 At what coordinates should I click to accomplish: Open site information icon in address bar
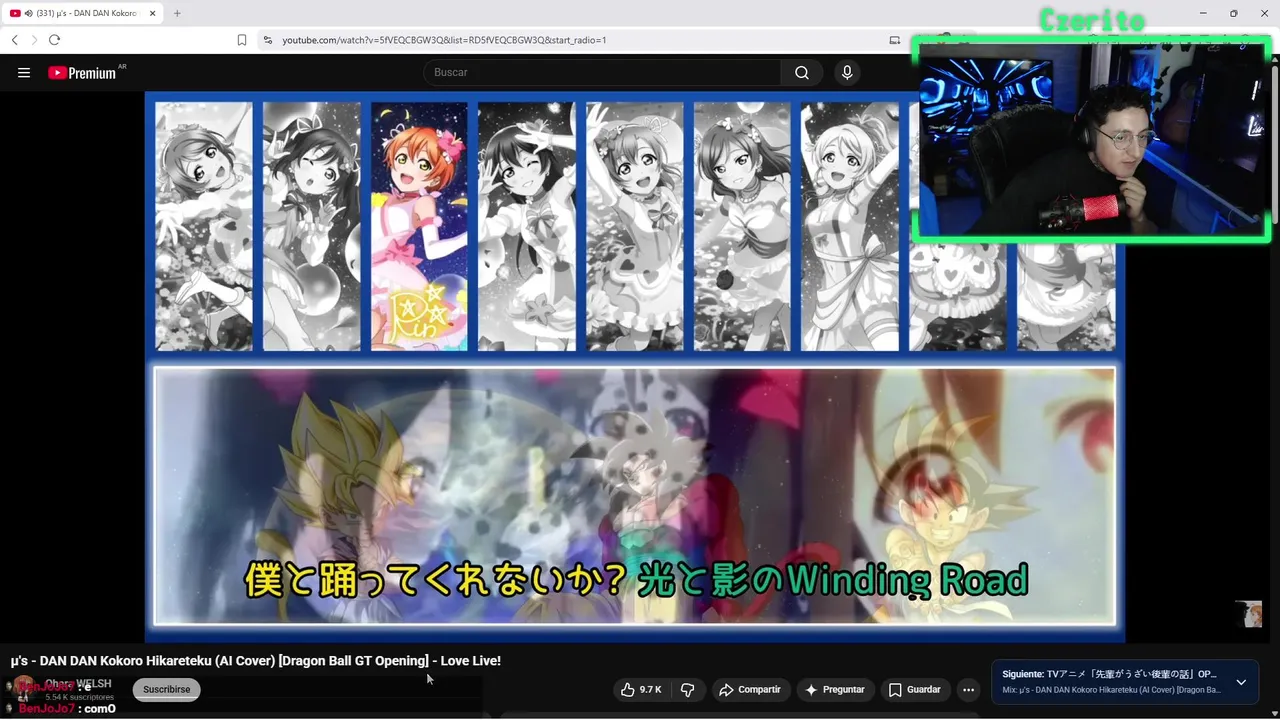click(x=267, y=40)
